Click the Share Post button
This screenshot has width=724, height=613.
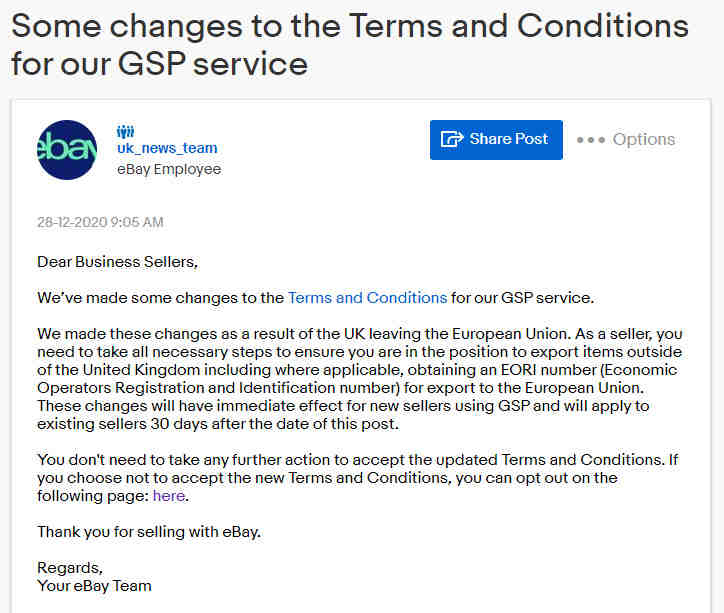point(496,140)
